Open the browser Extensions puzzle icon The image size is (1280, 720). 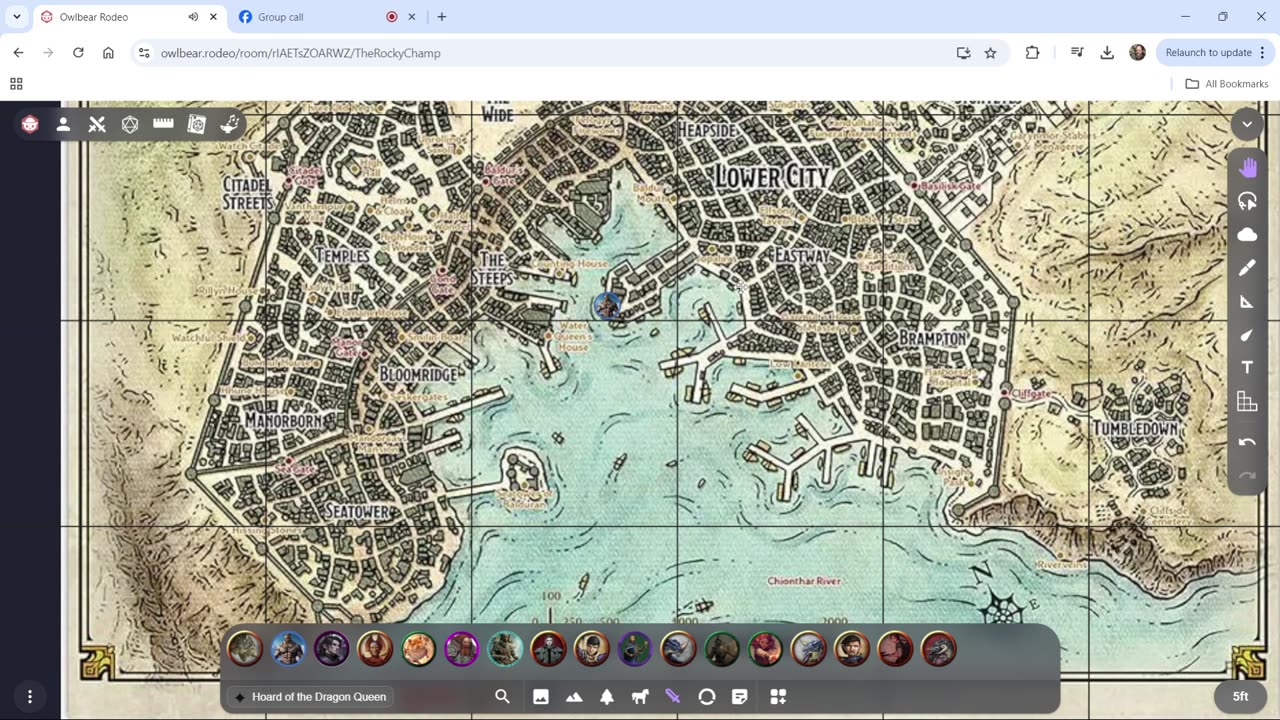(x=1032, y=53)
